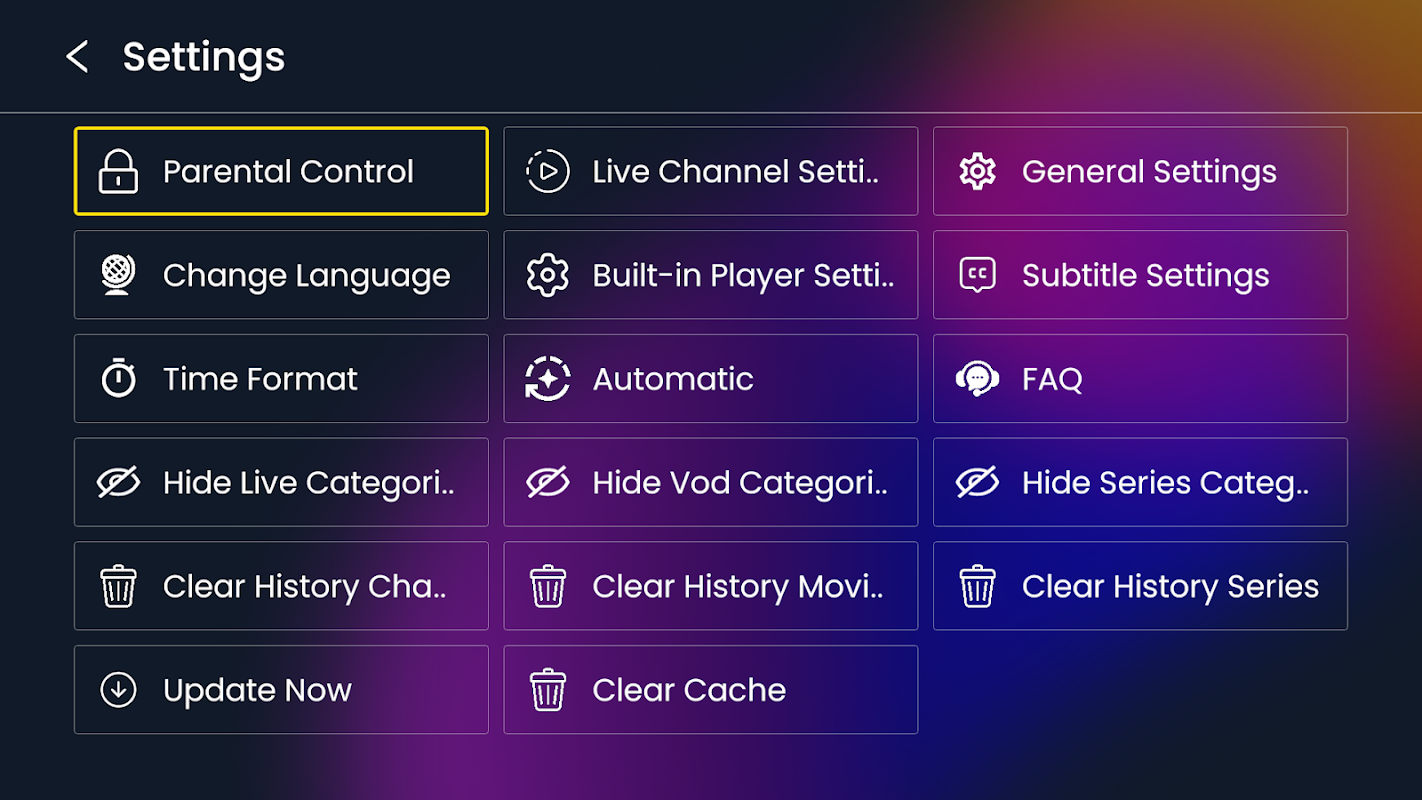
Task: Click the sparkle icon on Automatic
Action: point(547,379)
